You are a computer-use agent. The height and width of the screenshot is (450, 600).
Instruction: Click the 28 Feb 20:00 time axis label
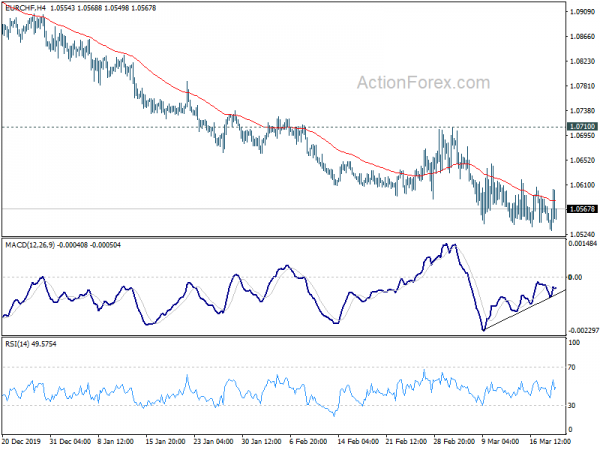[454, 441]
